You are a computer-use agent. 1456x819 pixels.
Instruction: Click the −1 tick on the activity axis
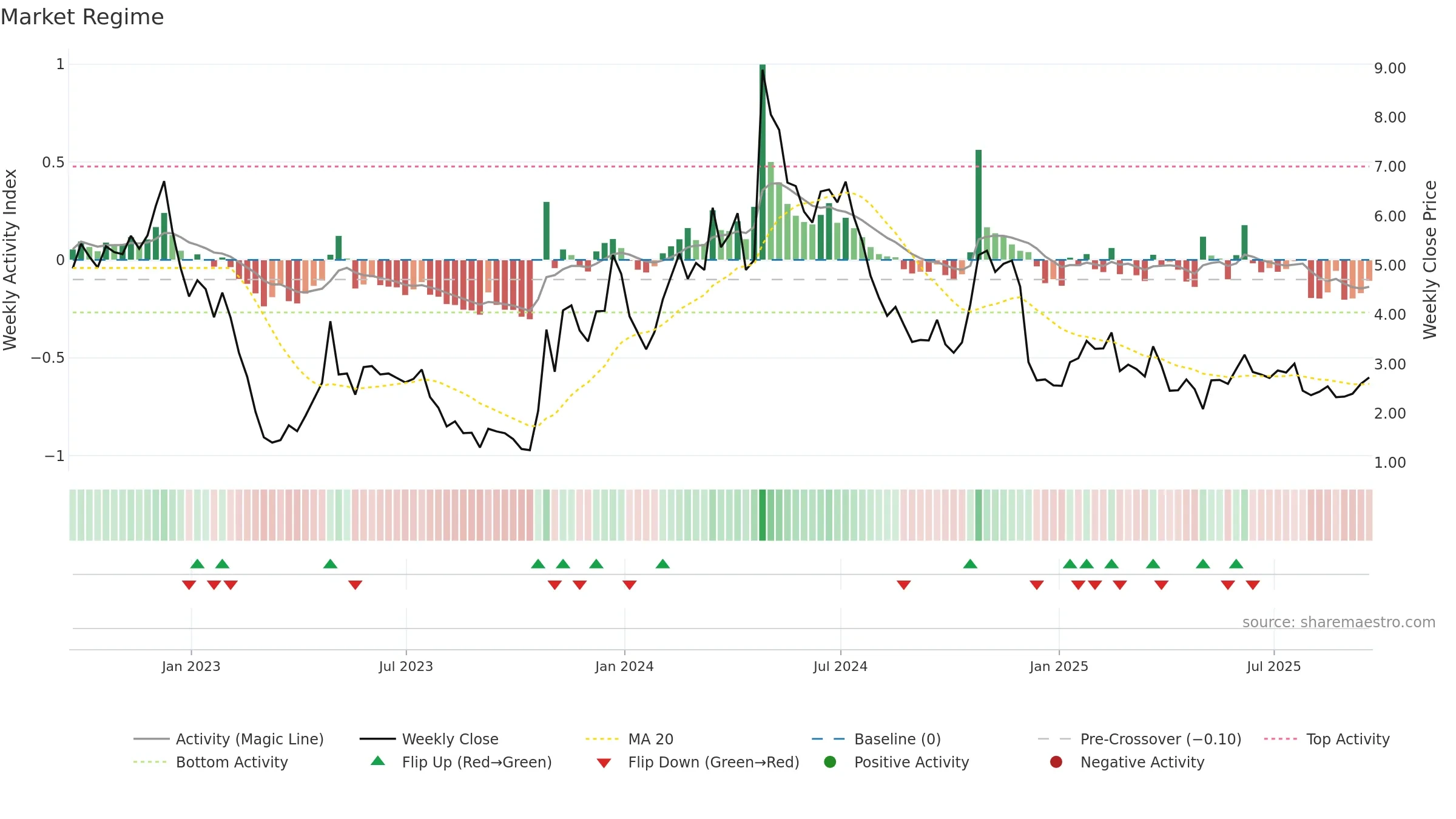54,456
